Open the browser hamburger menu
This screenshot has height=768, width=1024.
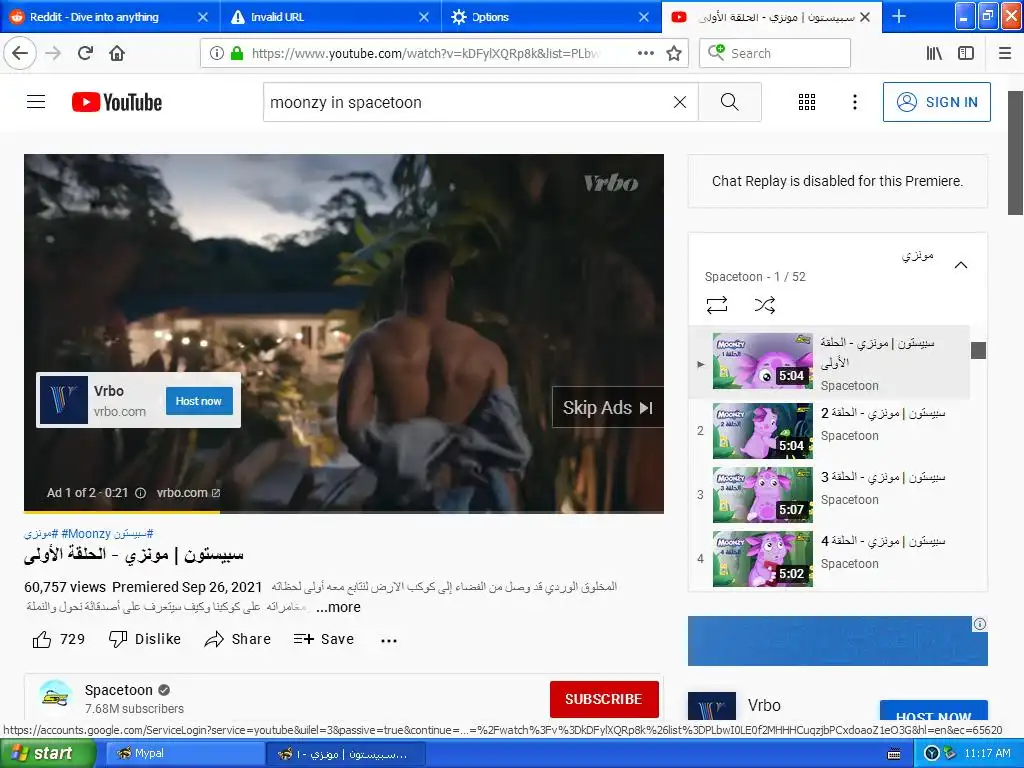tap(1005, 53)
